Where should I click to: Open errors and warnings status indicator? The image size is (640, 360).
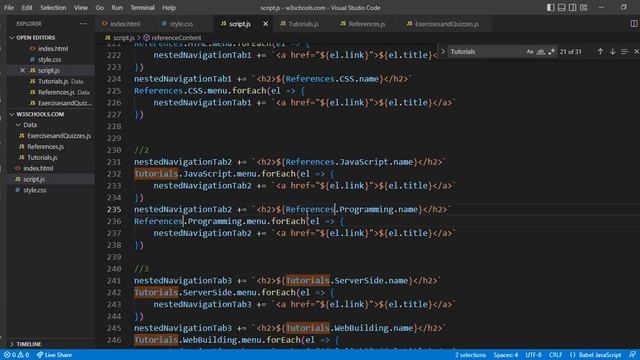pyautogui.click(x=16, y=355)
